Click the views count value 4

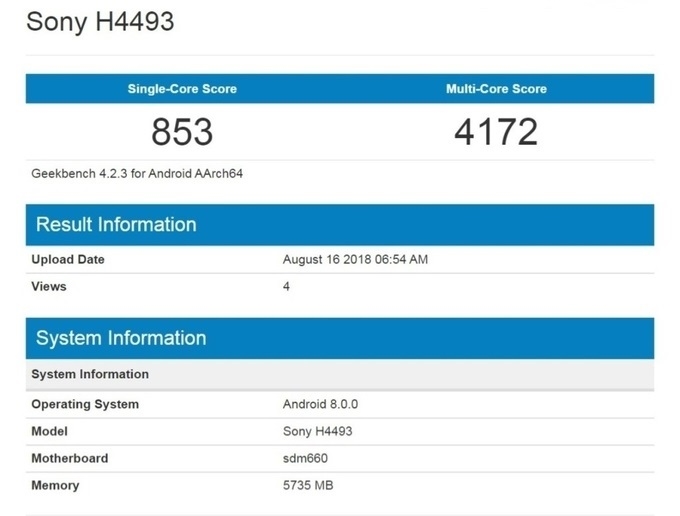pos(287,286)
